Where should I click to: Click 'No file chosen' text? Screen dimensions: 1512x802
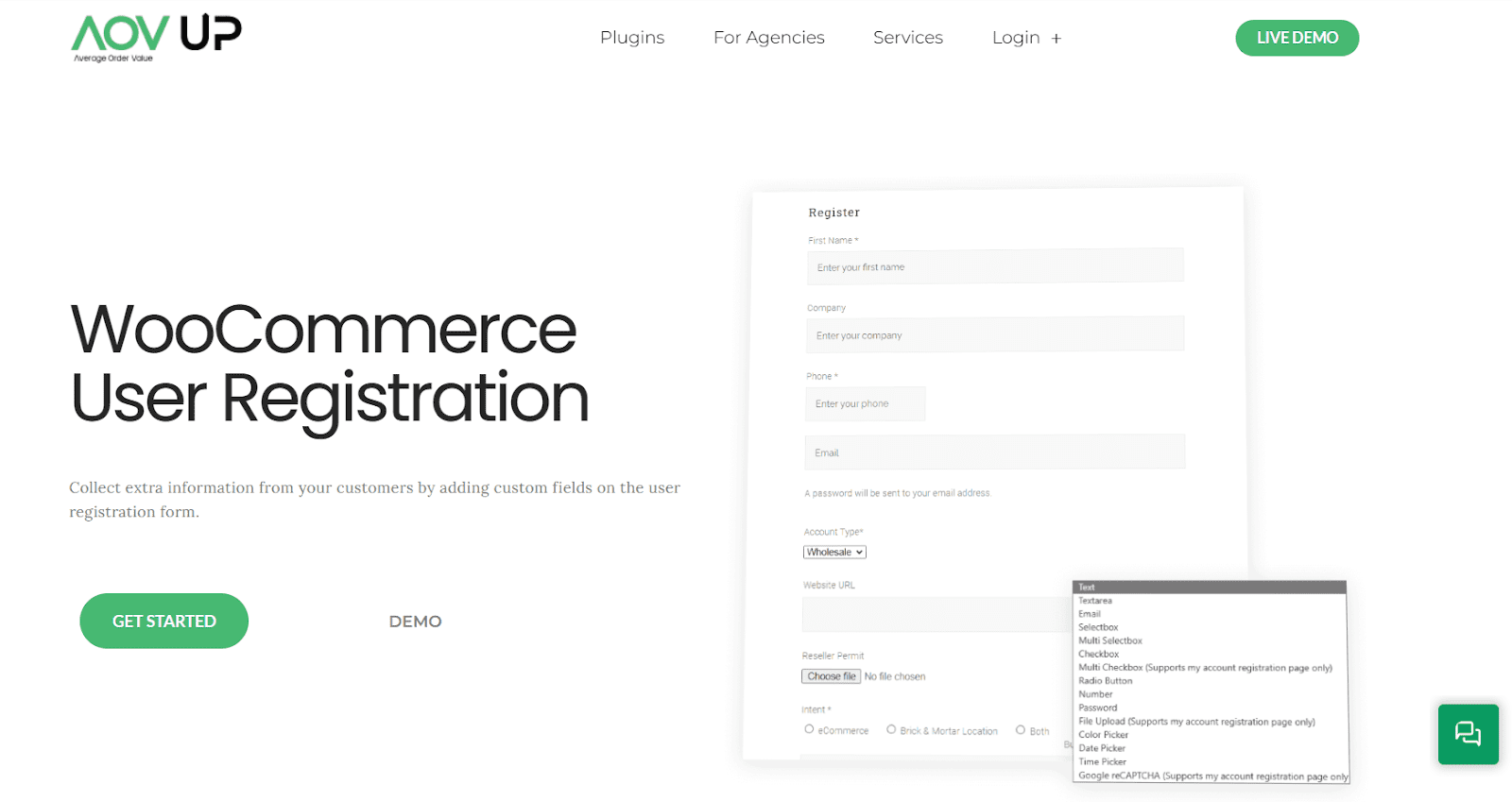pos(895,676)
